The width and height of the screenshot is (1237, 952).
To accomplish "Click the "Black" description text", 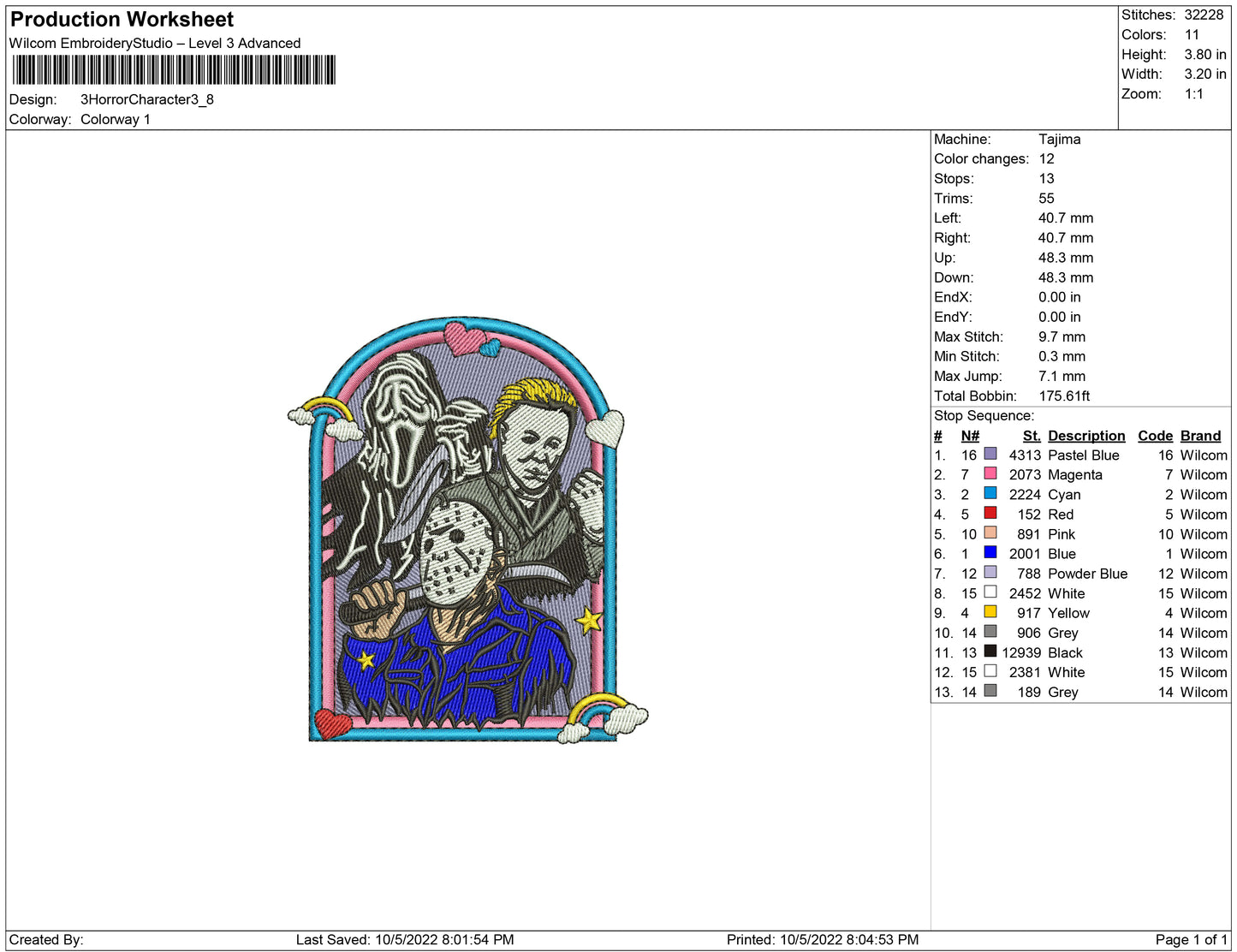I will (x=1066, y=652).
